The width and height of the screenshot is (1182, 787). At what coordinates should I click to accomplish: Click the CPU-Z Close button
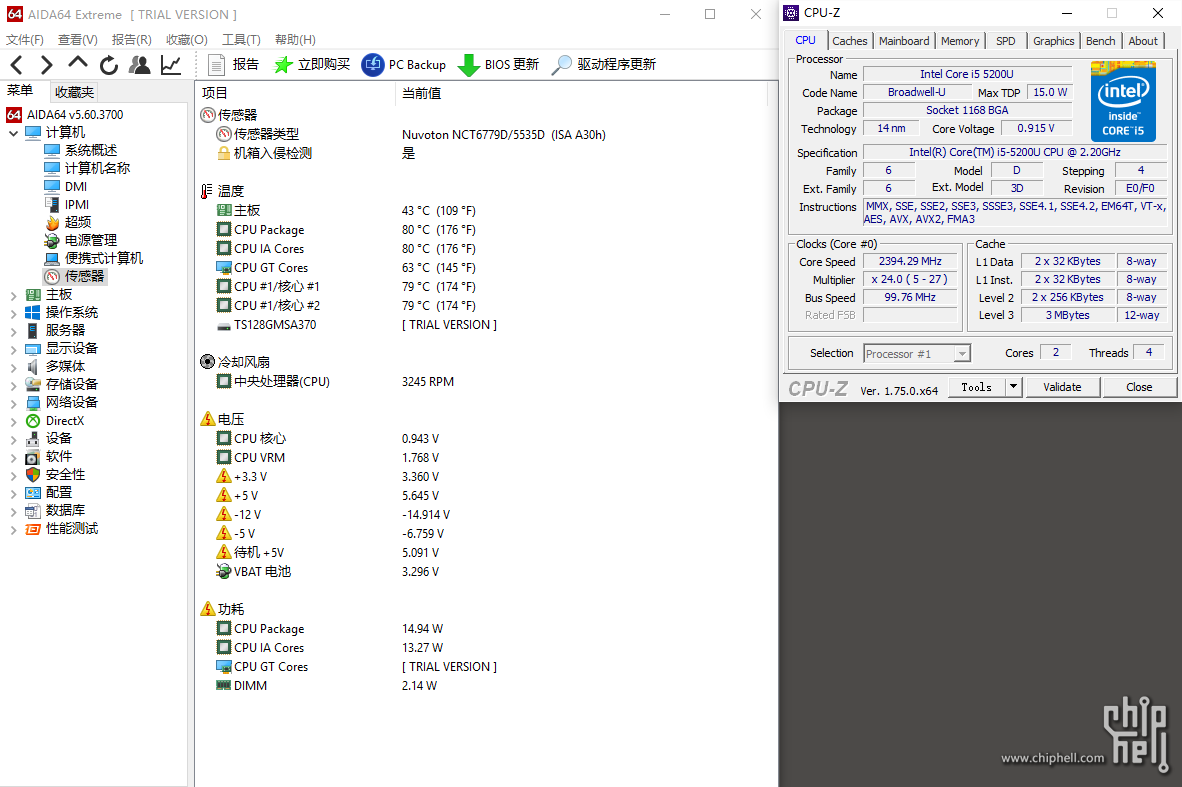click(1139, 387)
